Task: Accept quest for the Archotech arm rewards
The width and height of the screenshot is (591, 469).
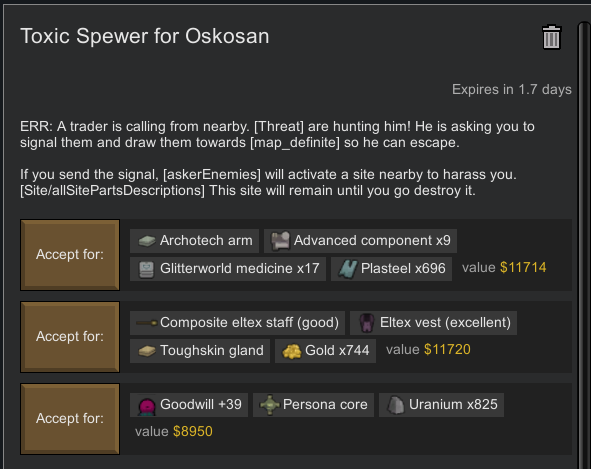Action: (70, 255)
